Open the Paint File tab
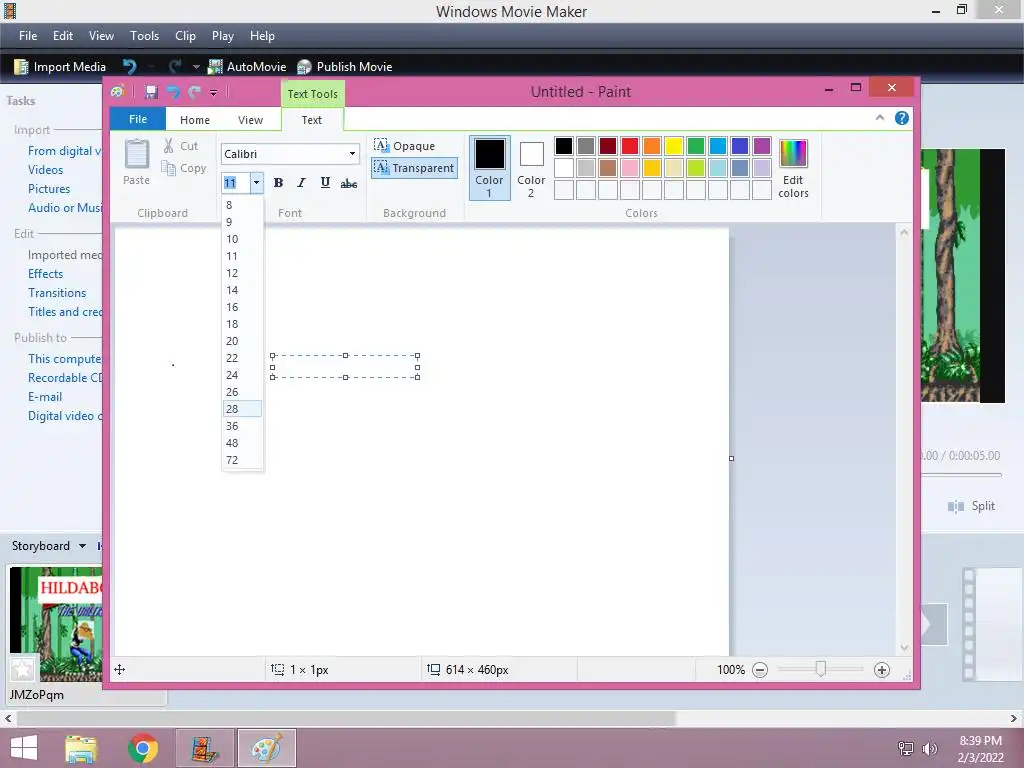This screenshot has height=768, width=1024. pyautogui.click(x=138, y=119)
